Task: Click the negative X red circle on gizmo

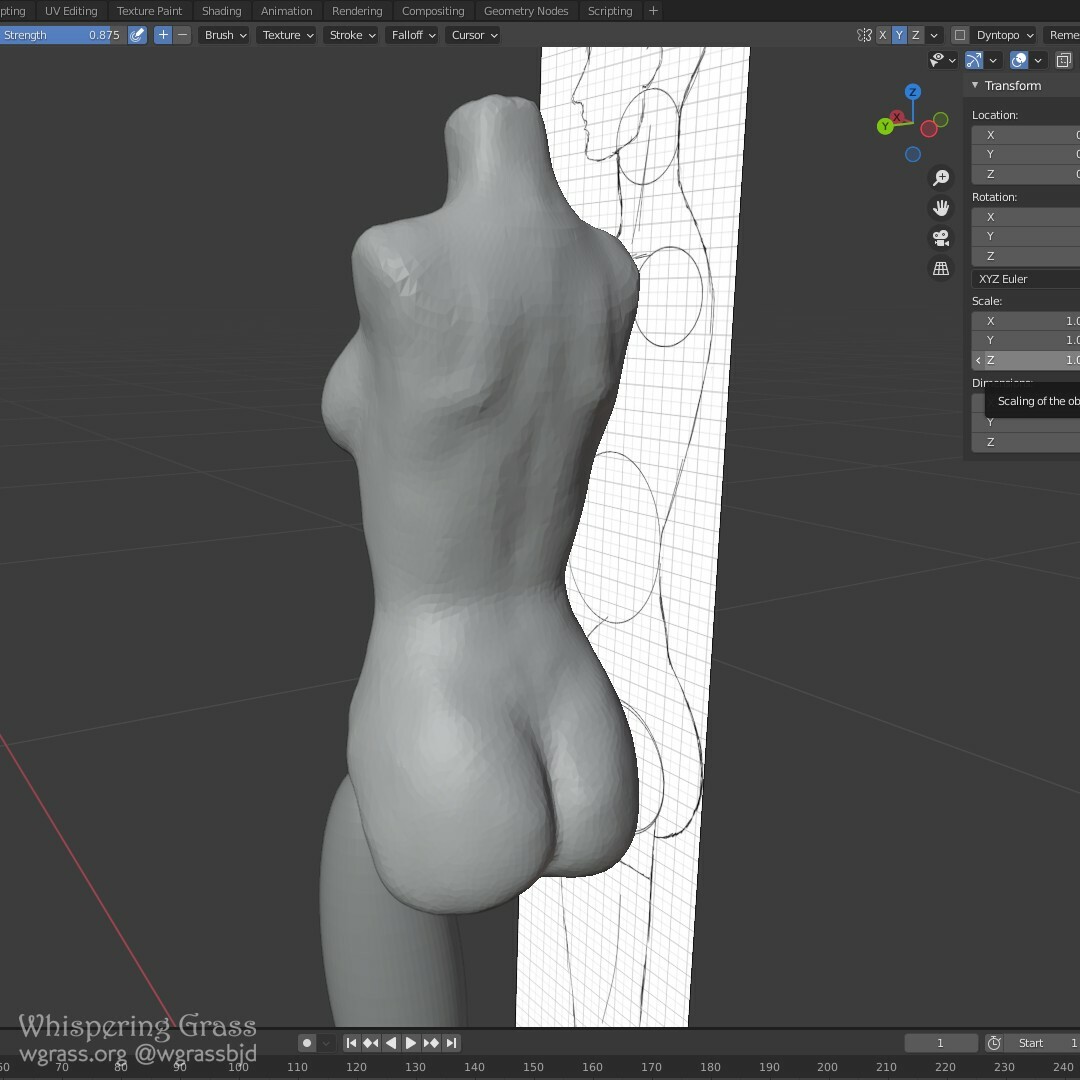Action: 928,129
